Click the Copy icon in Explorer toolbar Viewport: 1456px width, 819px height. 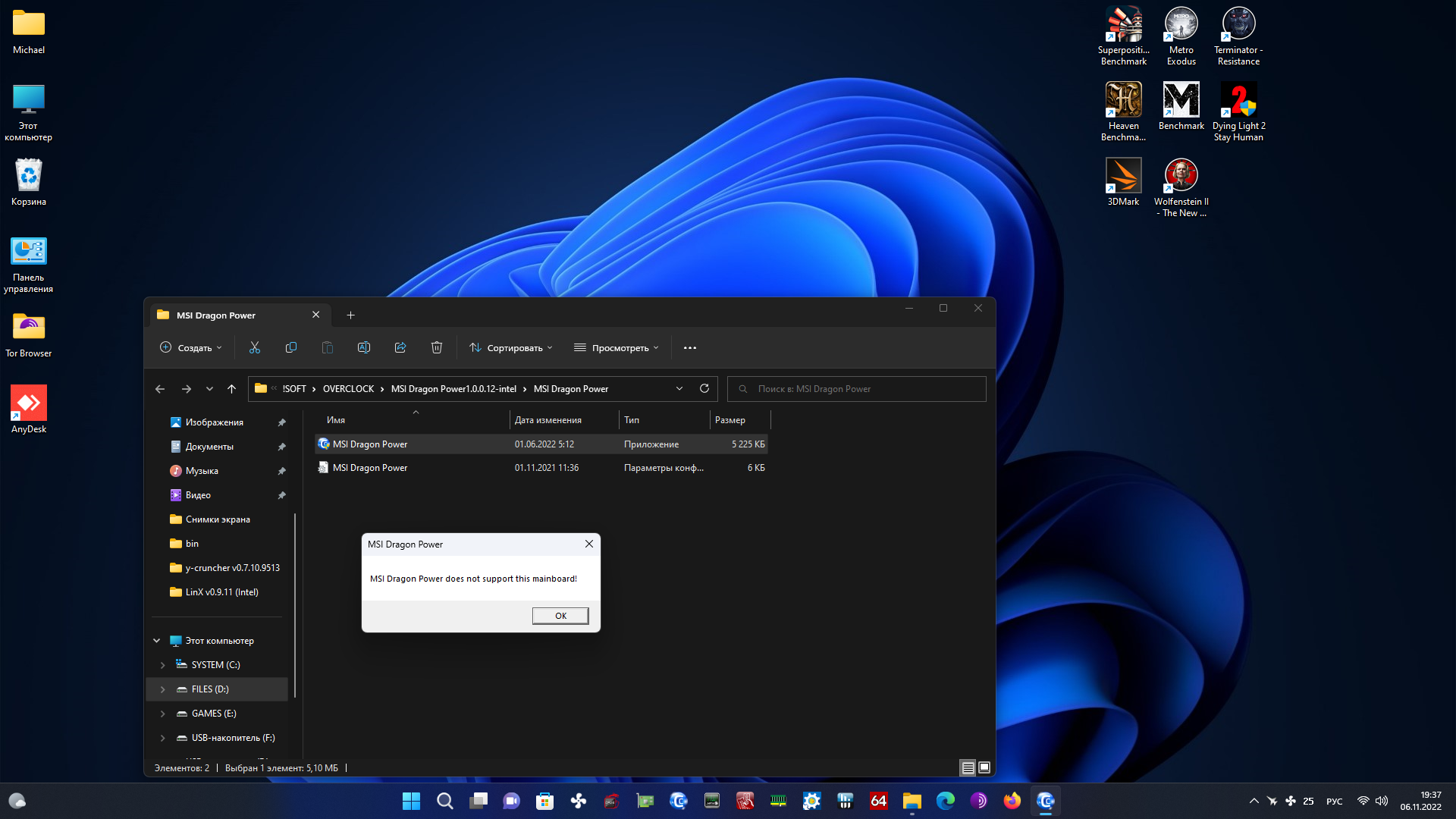point(291,347)
